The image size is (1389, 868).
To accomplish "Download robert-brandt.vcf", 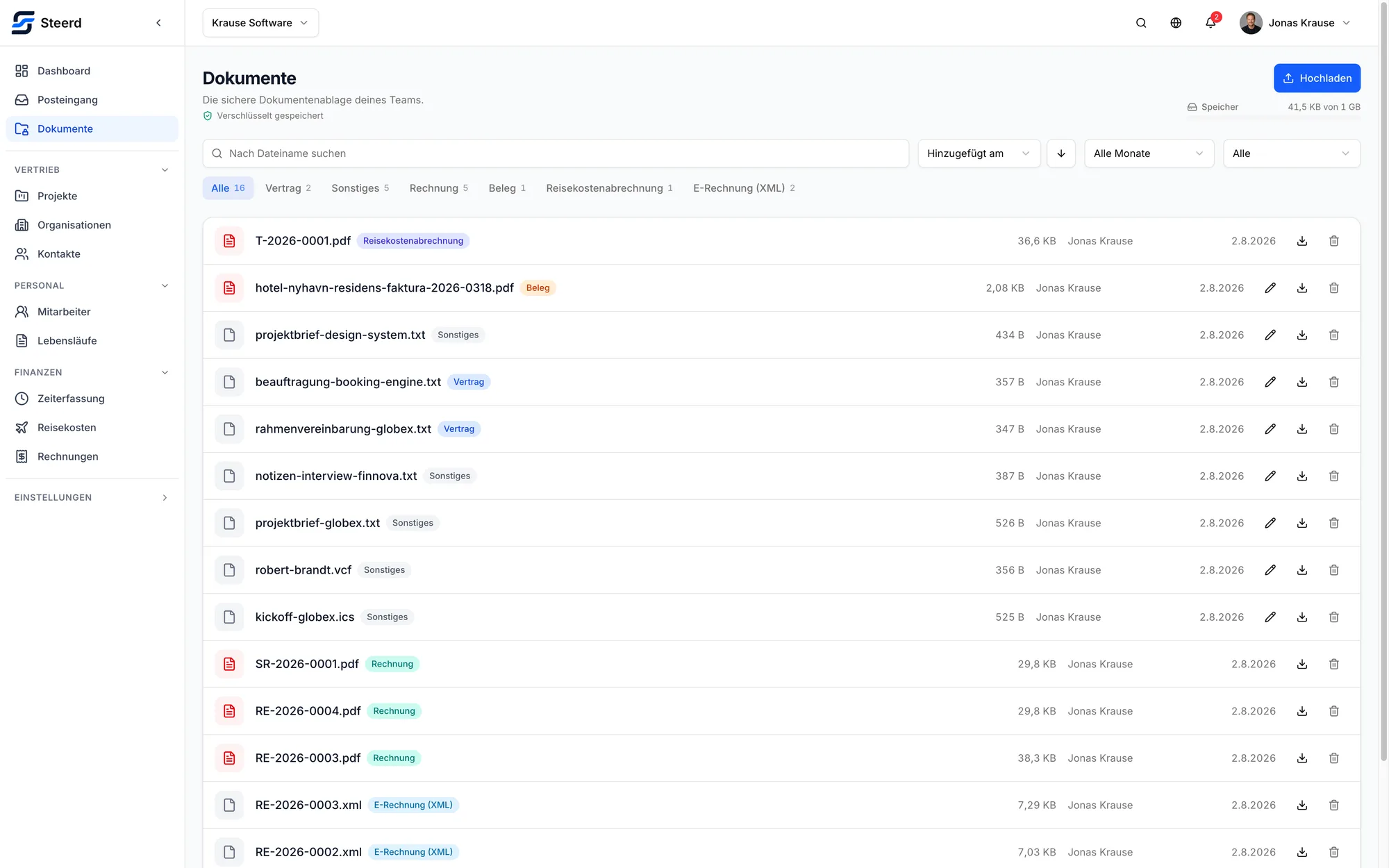I will (x=1302, y=570).
